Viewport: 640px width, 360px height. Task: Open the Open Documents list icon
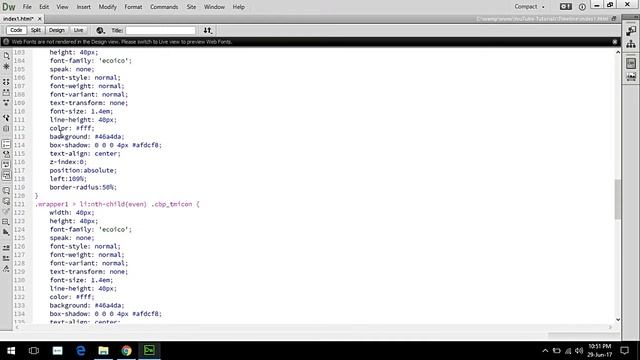[x=6, y=56]
